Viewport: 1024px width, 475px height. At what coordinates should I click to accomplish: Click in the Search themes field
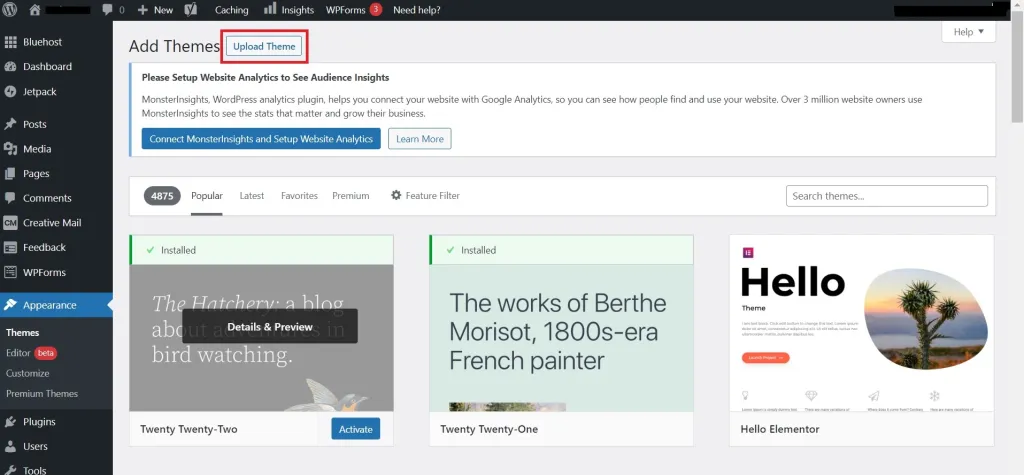pos(887,196)
